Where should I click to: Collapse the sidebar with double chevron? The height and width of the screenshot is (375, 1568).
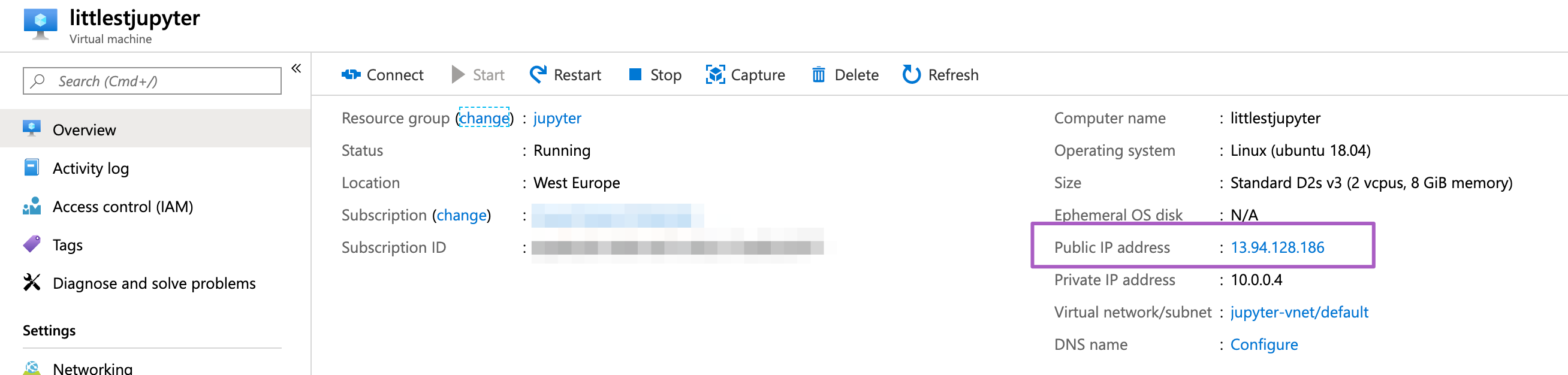click(x=297, y=68)
